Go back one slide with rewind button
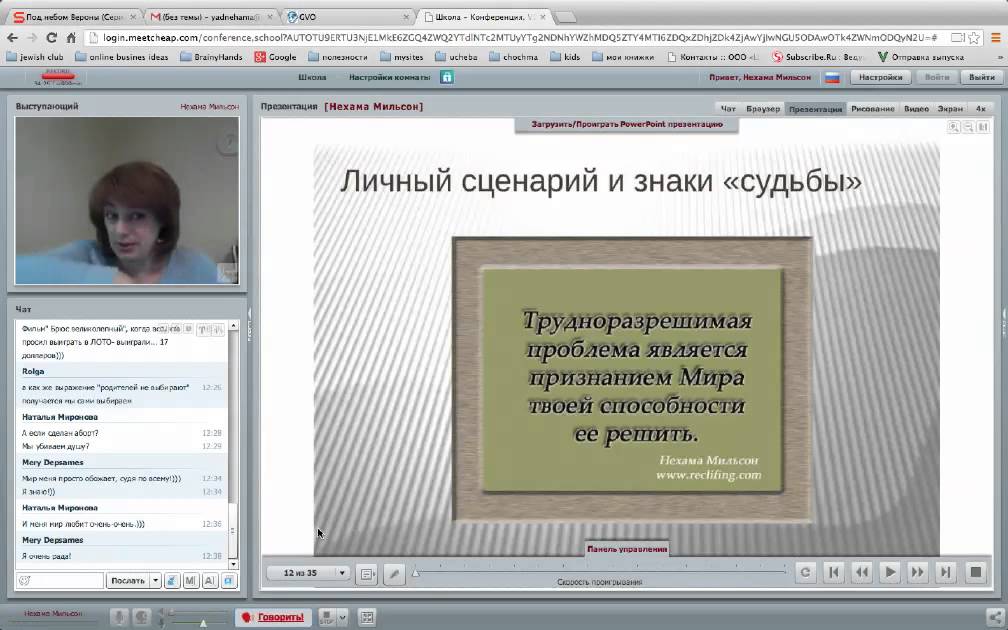The height and width of the screenshot is (630, 1008). [x=862, y=572]
